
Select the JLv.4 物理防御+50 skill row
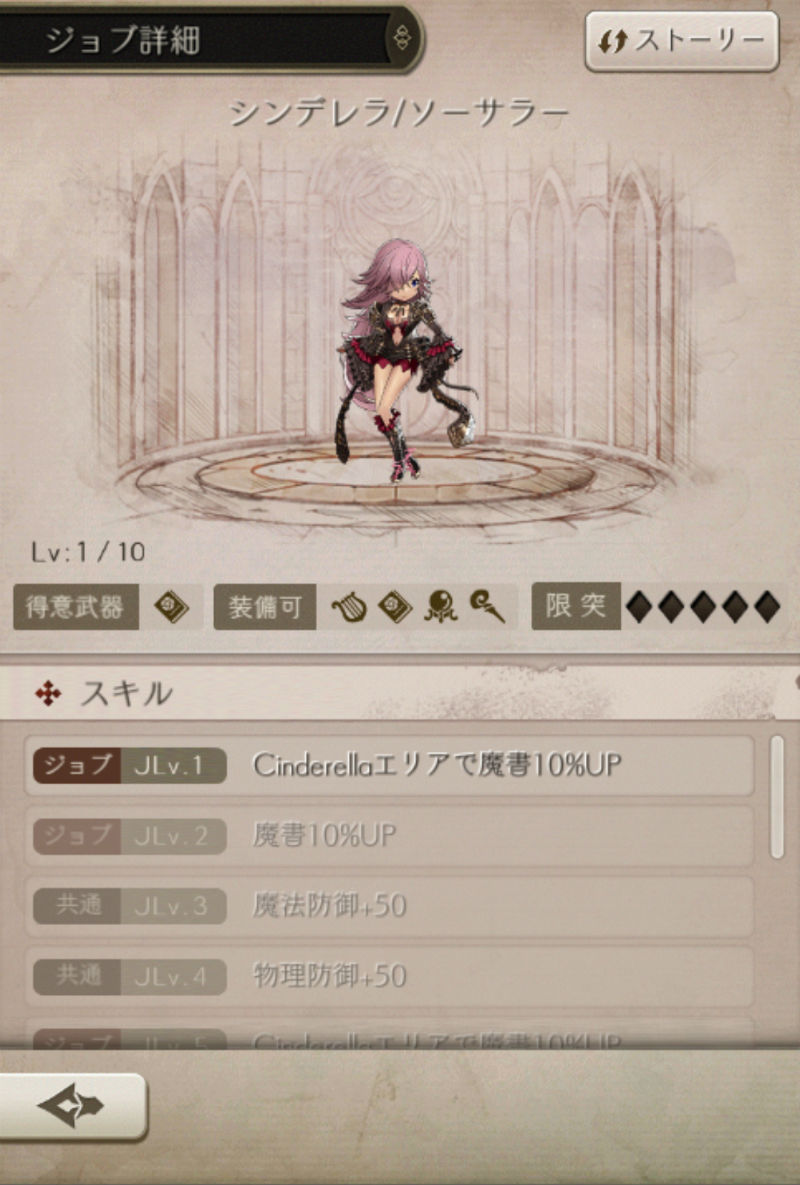389,976
